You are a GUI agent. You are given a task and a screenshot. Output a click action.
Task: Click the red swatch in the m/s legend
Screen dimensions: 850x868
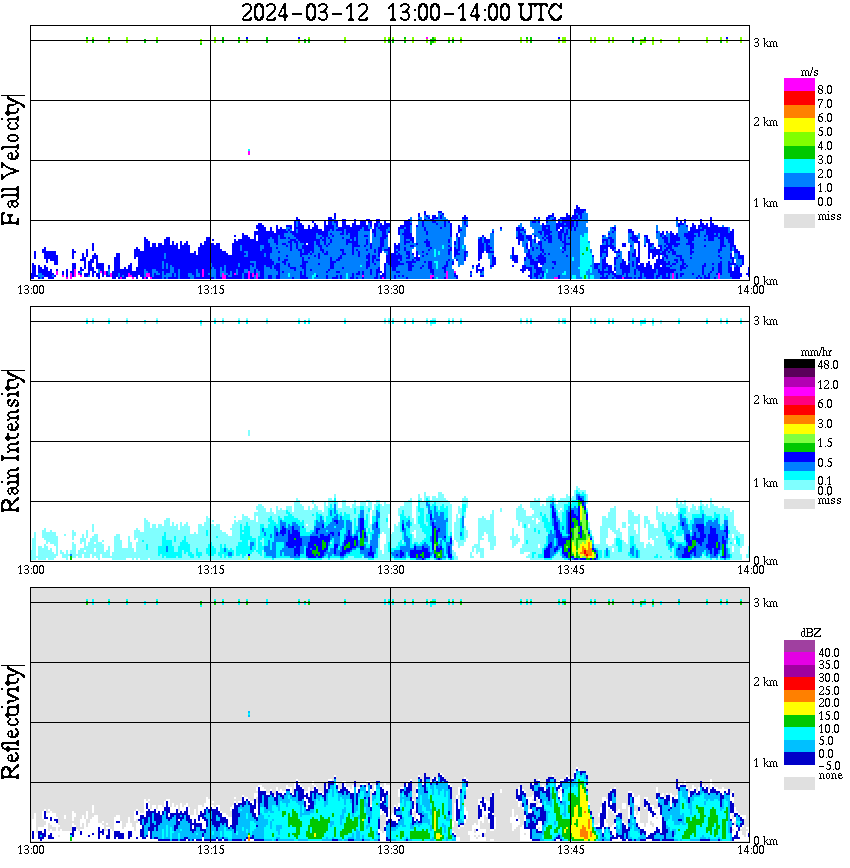799,99
